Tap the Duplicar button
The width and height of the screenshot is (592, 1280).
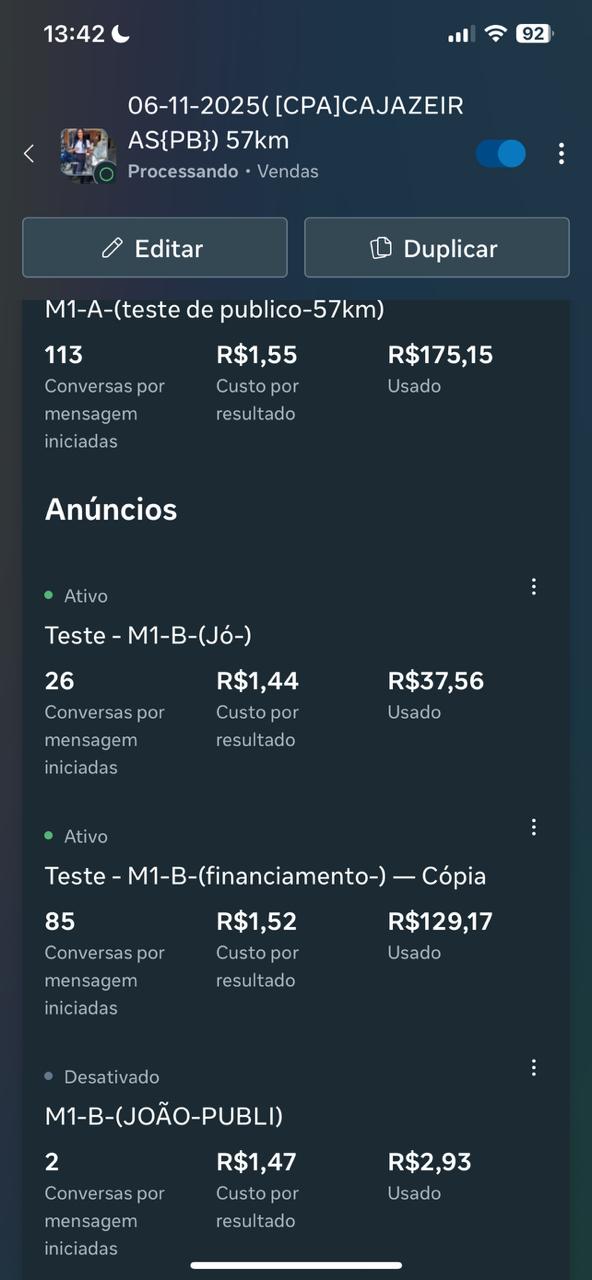coord(436,247)
